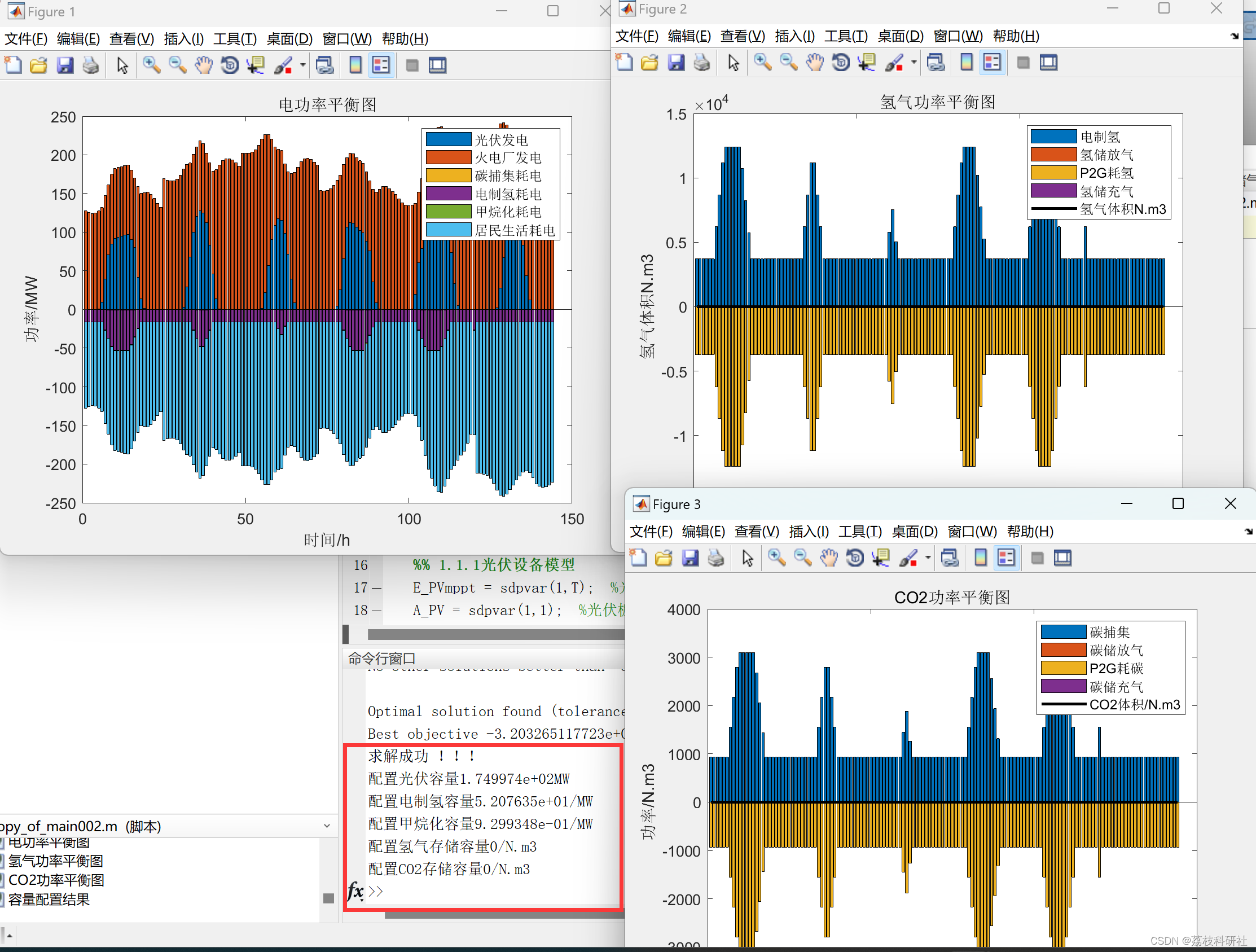Viewport: 1256px width, 952px height.
Task: Click editor horizontal scrollbar below line 18
Action: tap(497, 634)
